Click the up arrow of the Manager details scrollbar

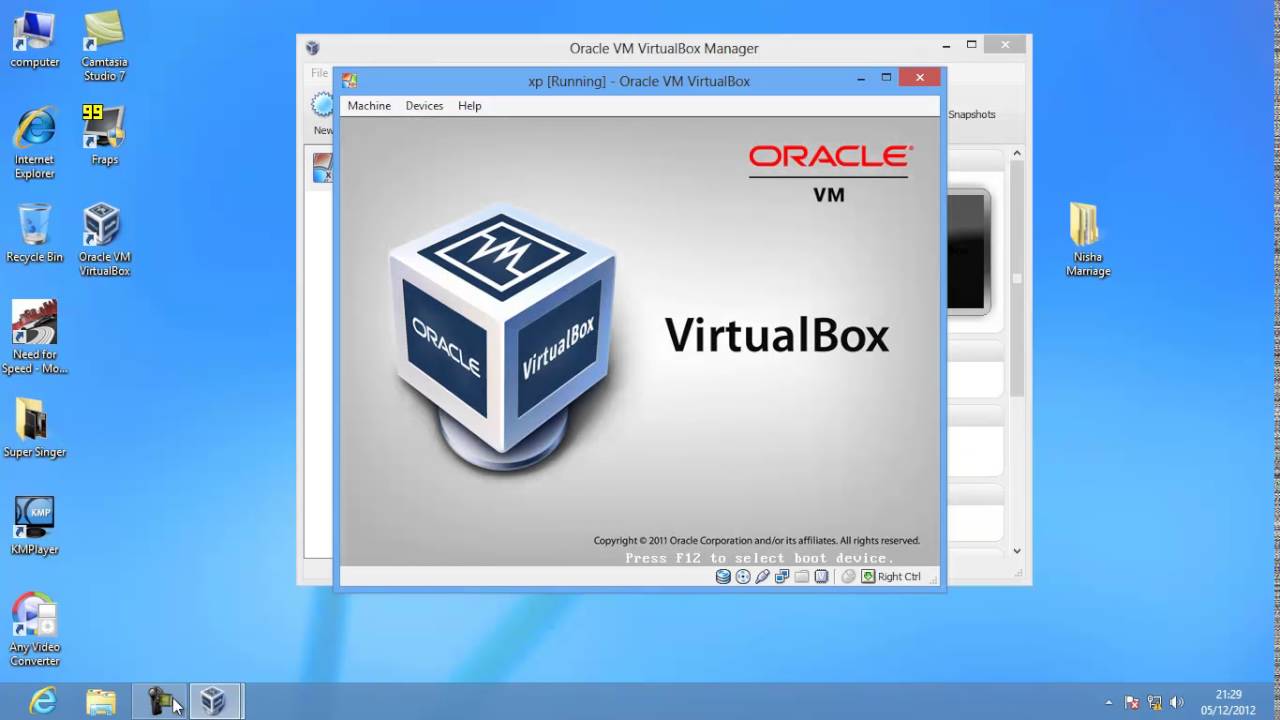(1017, 153)
